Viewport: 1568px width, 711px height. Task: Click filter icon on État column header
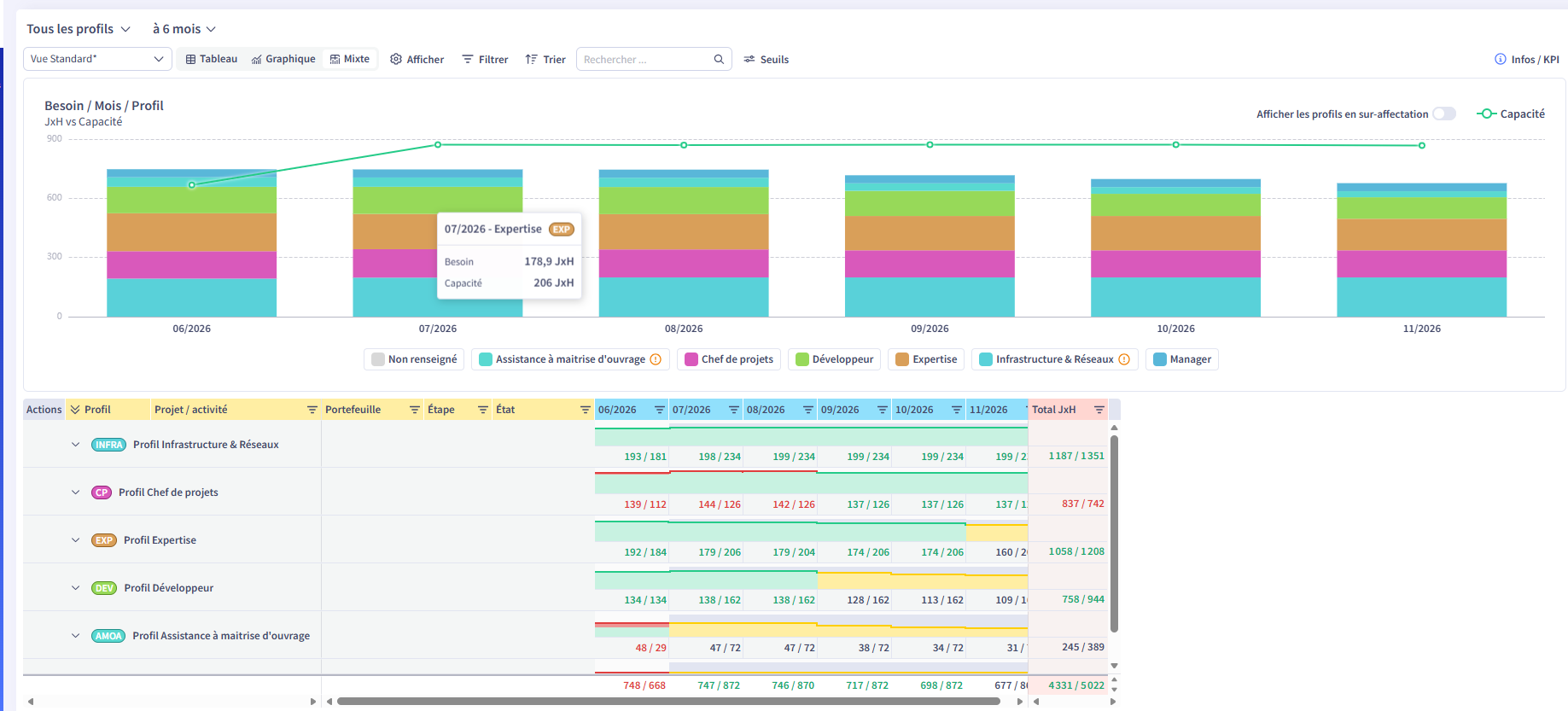click(585, 410)
